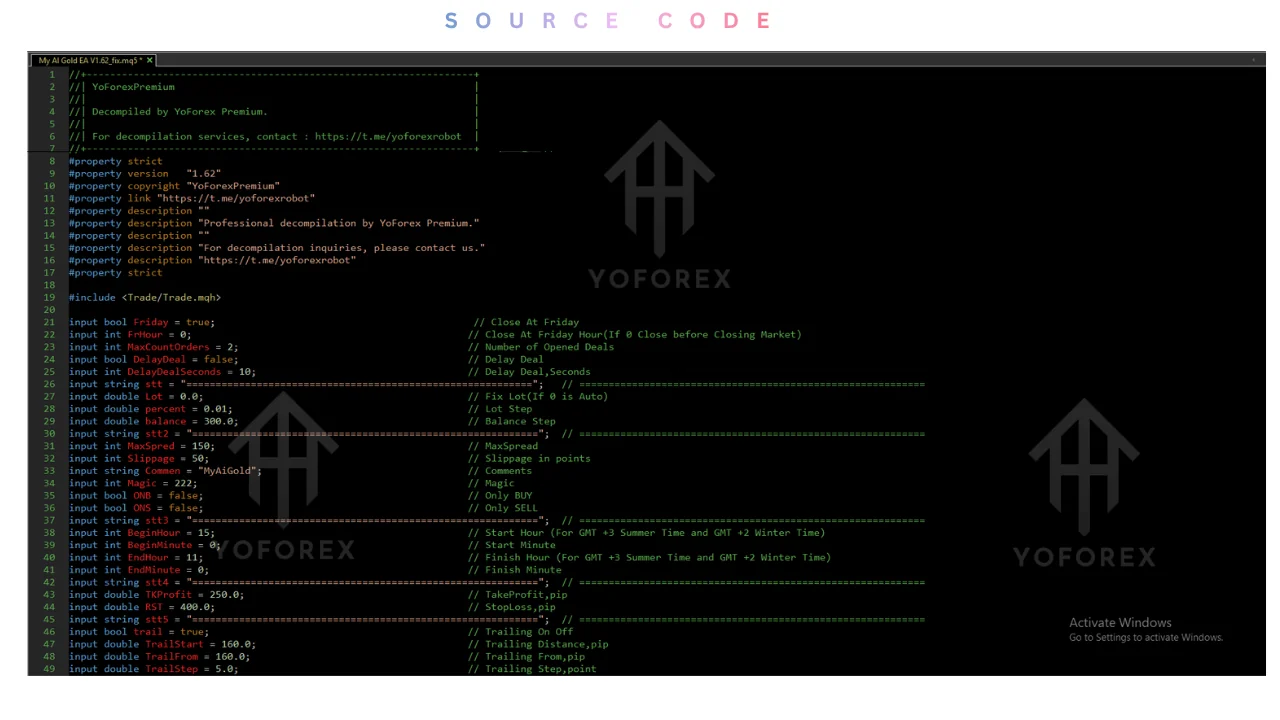Click the #property copyright "YoForexPremium" line
Image resolution: width=1280 pixels, height=720 pixels.
(x=174, y=186)
